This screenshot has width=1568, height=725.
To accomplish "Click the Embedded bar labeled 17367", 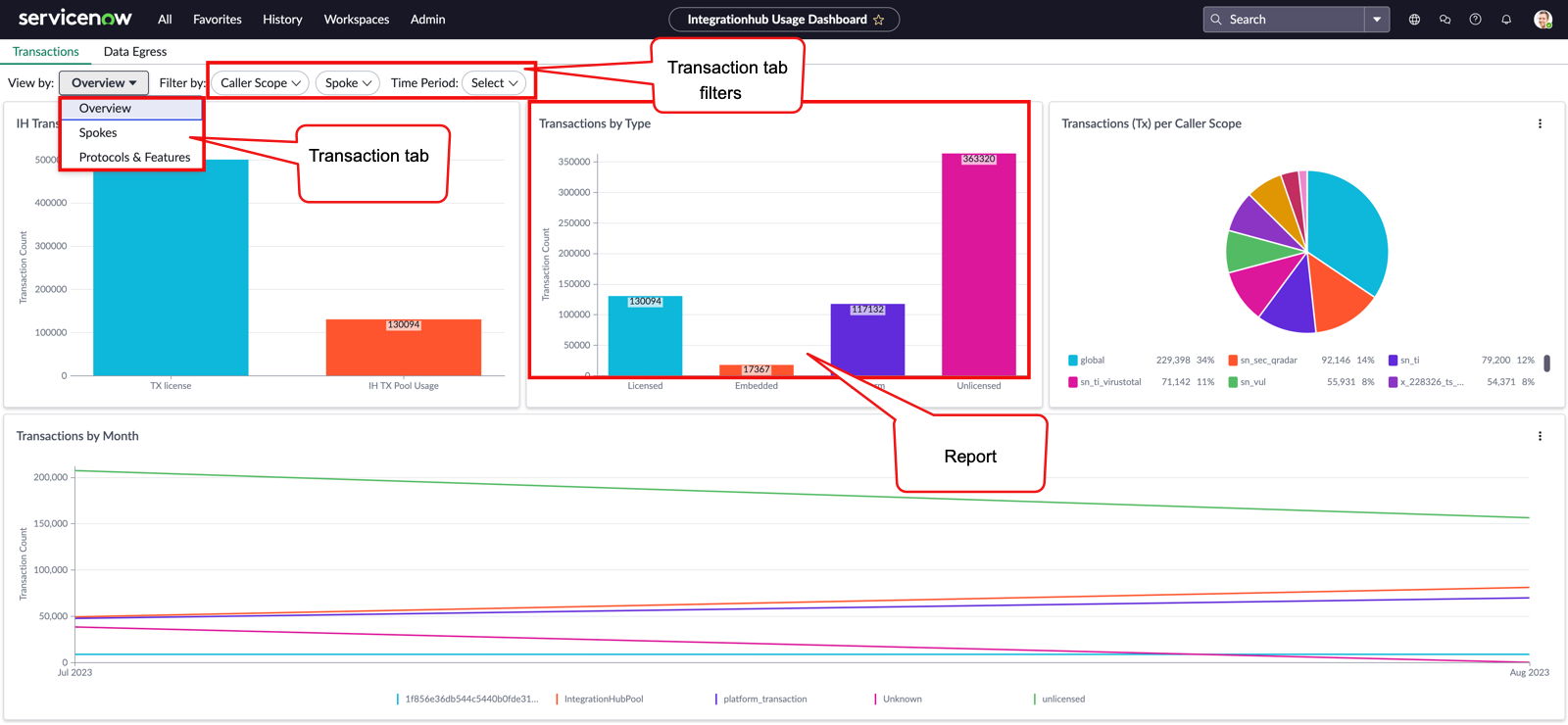I will (x=757, y=370).
